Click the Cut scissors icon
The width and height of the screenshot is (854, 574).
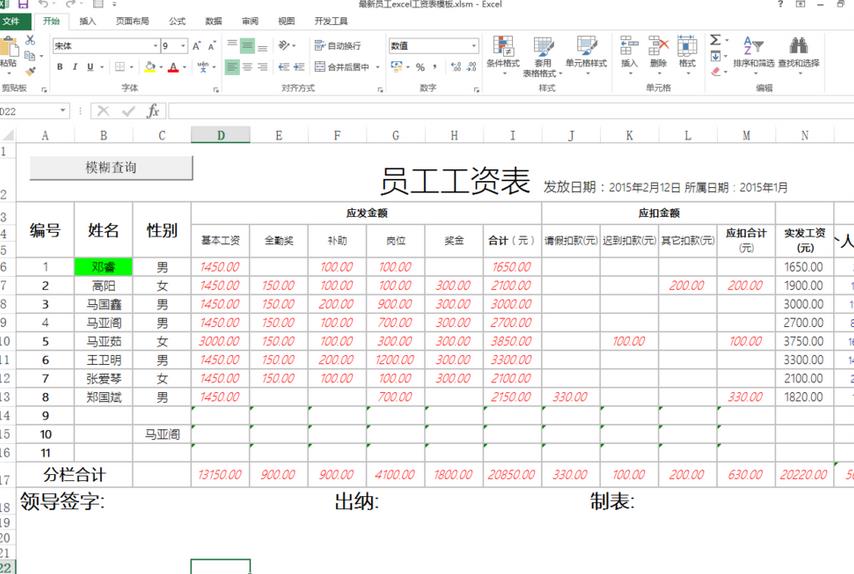point(30,40)
